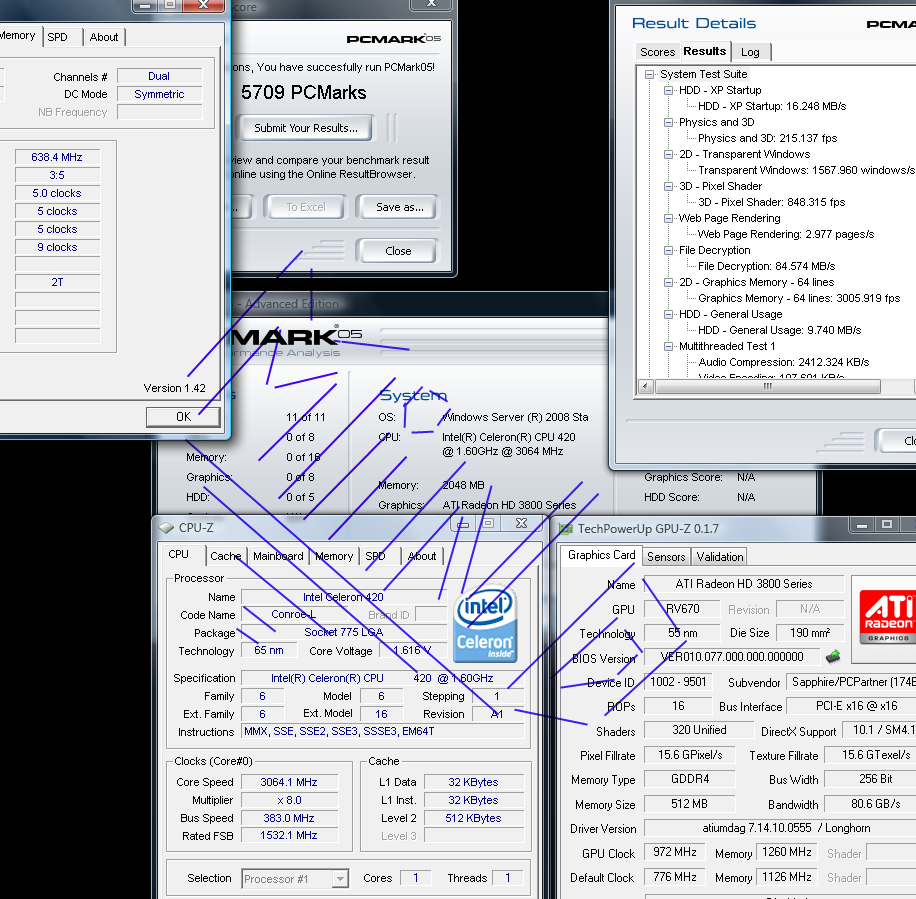
Task: Click the Shaders 320 Unified field
Action: [x=699, y=730]
